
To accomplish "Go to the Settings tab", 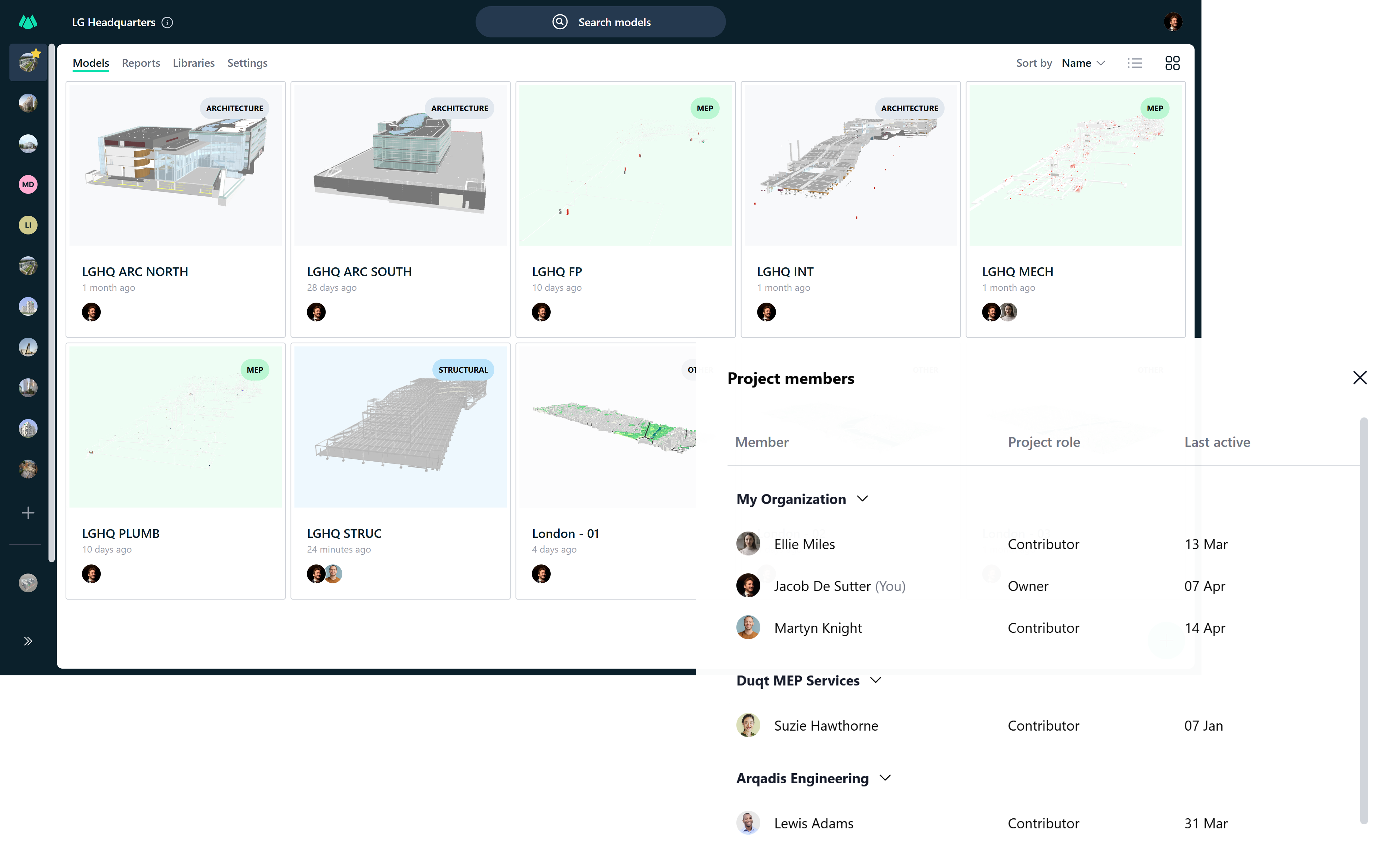I will [247, 63].
